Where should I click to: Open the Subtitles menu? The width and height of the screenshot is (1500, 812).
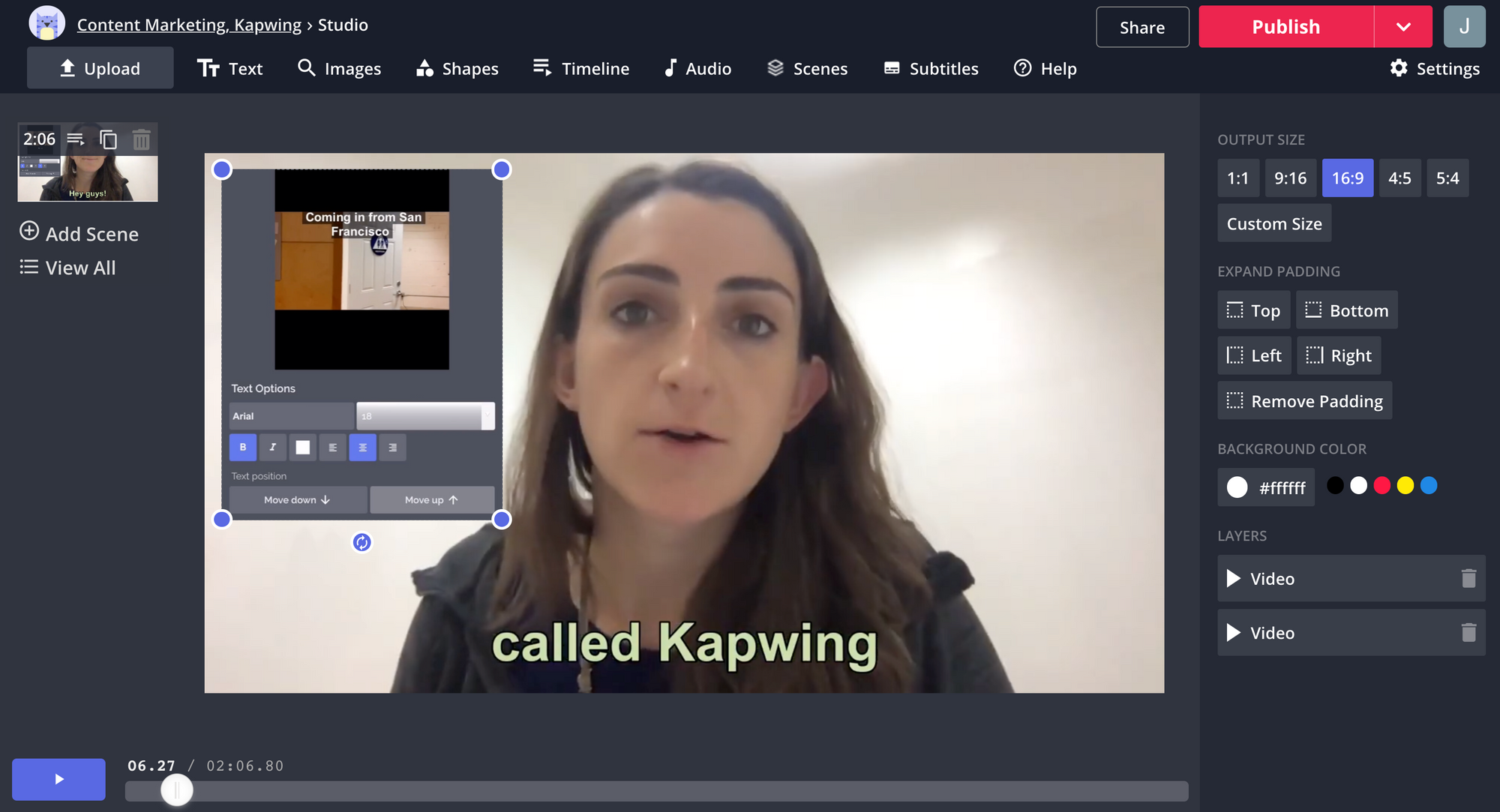point(931,68)
